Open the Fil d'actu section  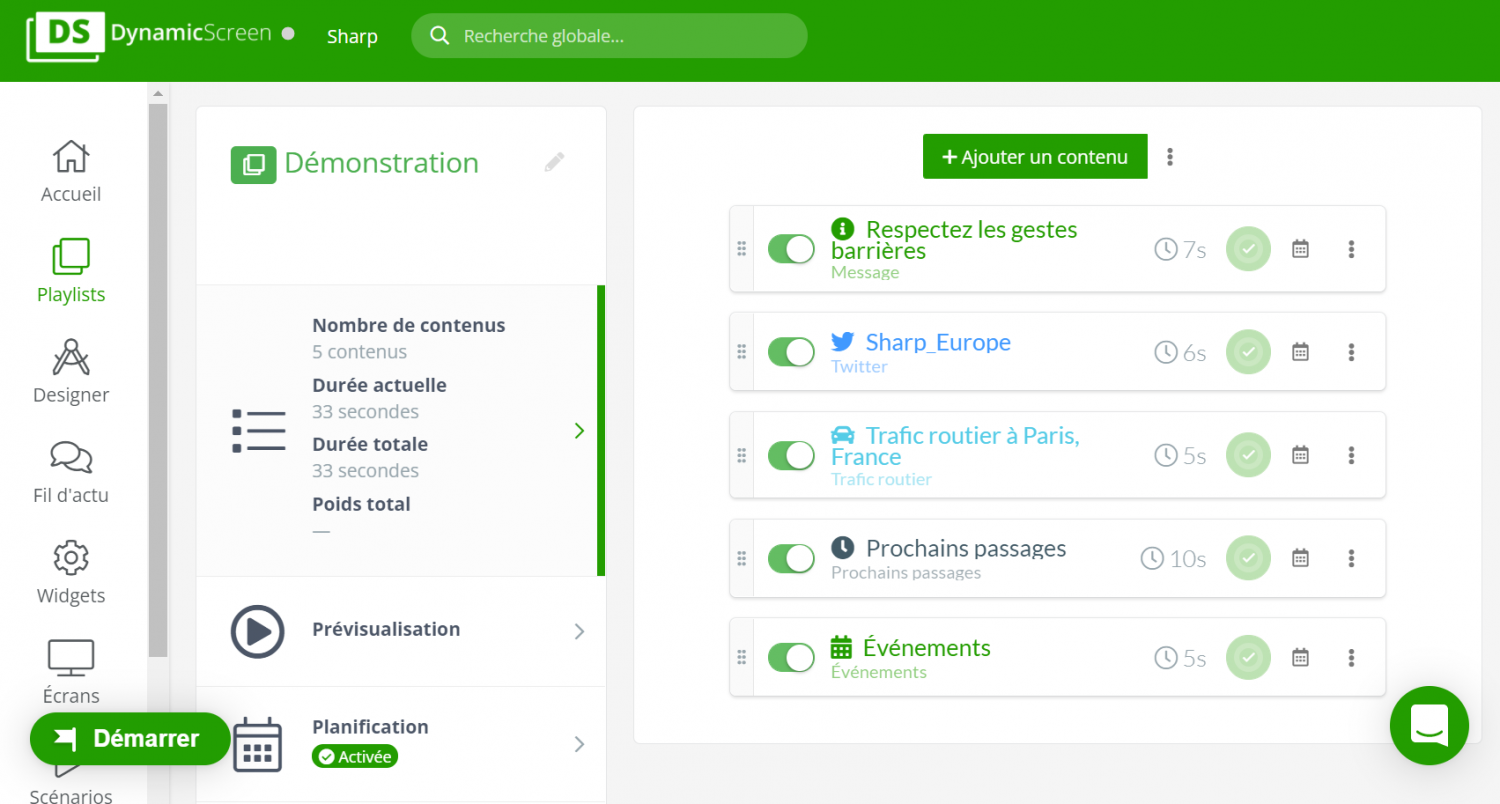click(x=71, y=472)
